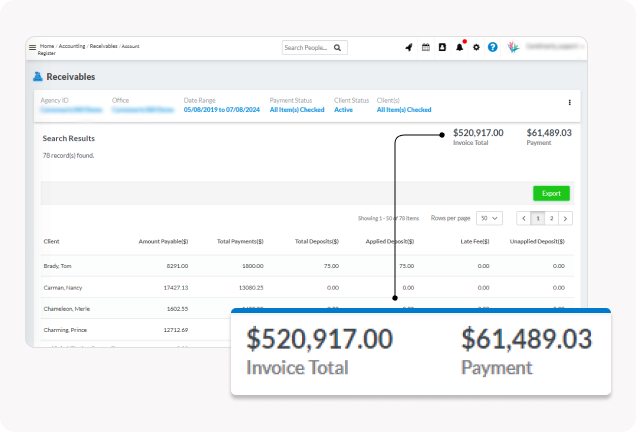Go to Accounting breadcrumb
636x432 pixels.
point(72,46)
